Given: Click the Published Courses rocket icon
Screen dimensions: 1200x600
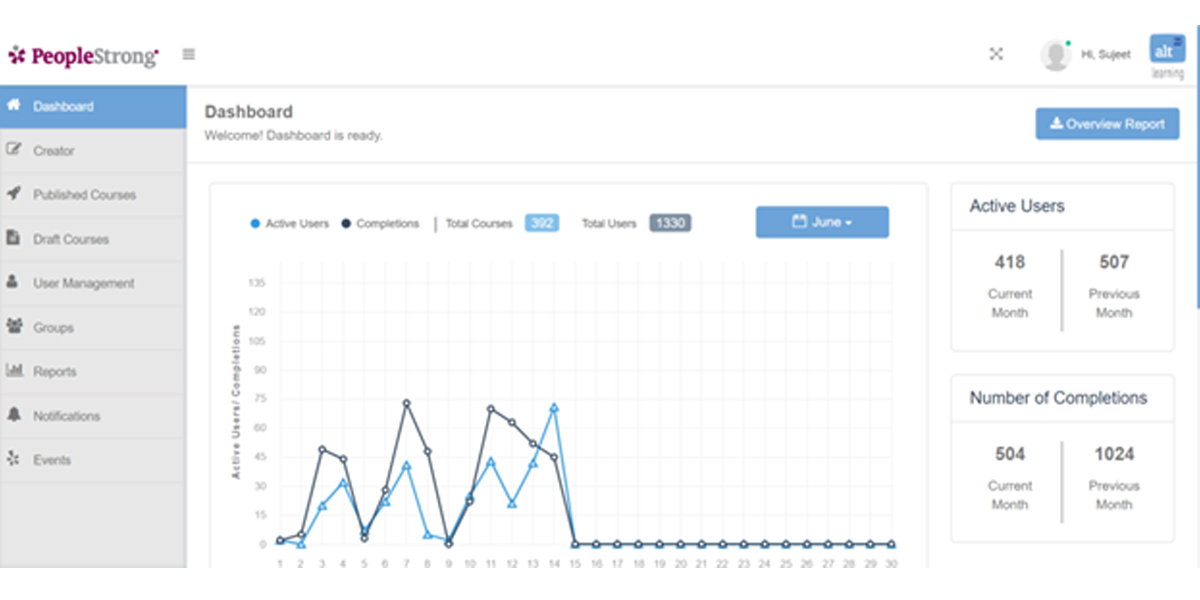Looking at the screenshot, I should pyautogui.click(x=14, y=194).
